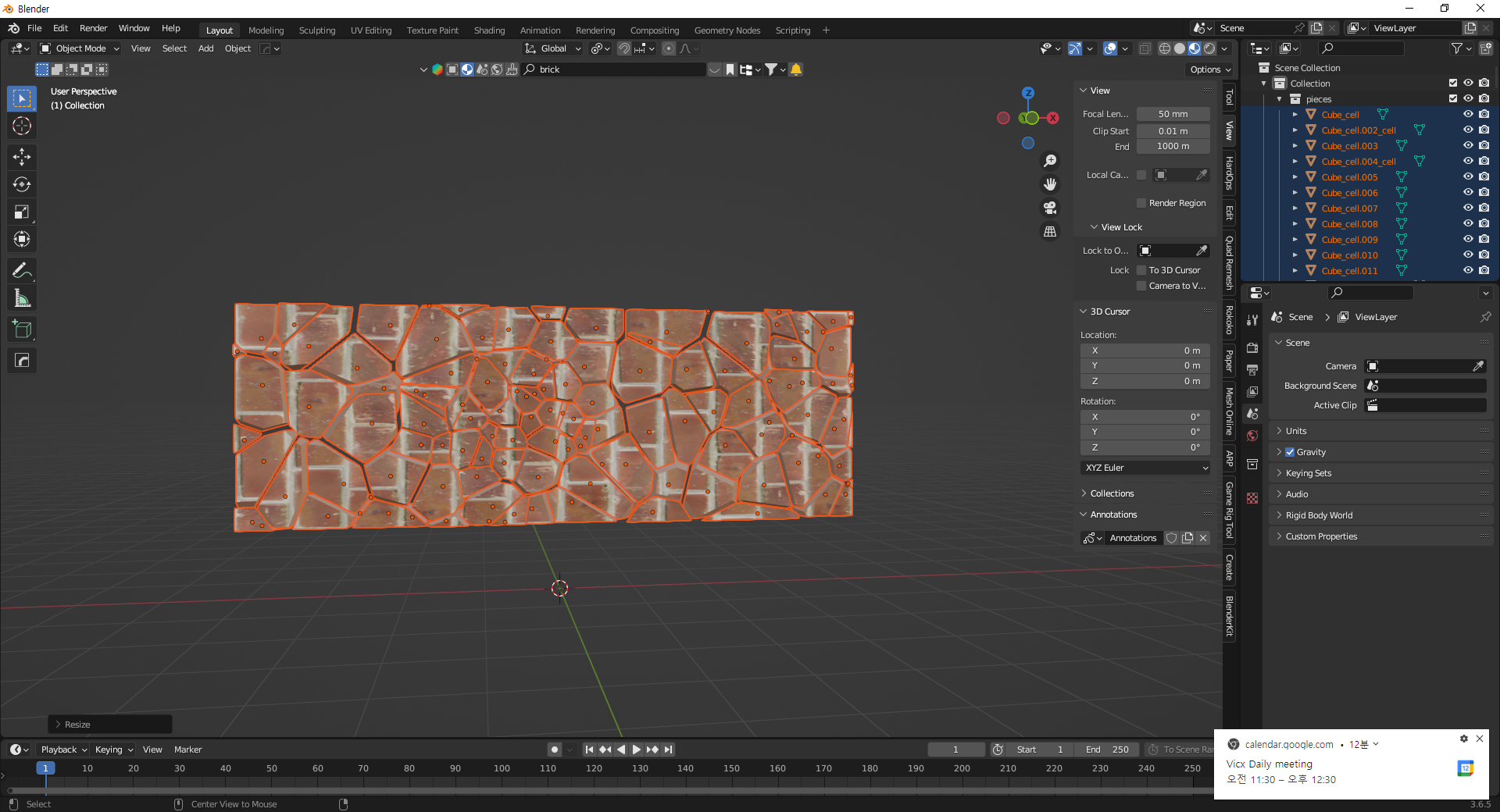Click the Focal Length 50 mm field
This screenshot has width=1500, height=812.
(1173, 114)
